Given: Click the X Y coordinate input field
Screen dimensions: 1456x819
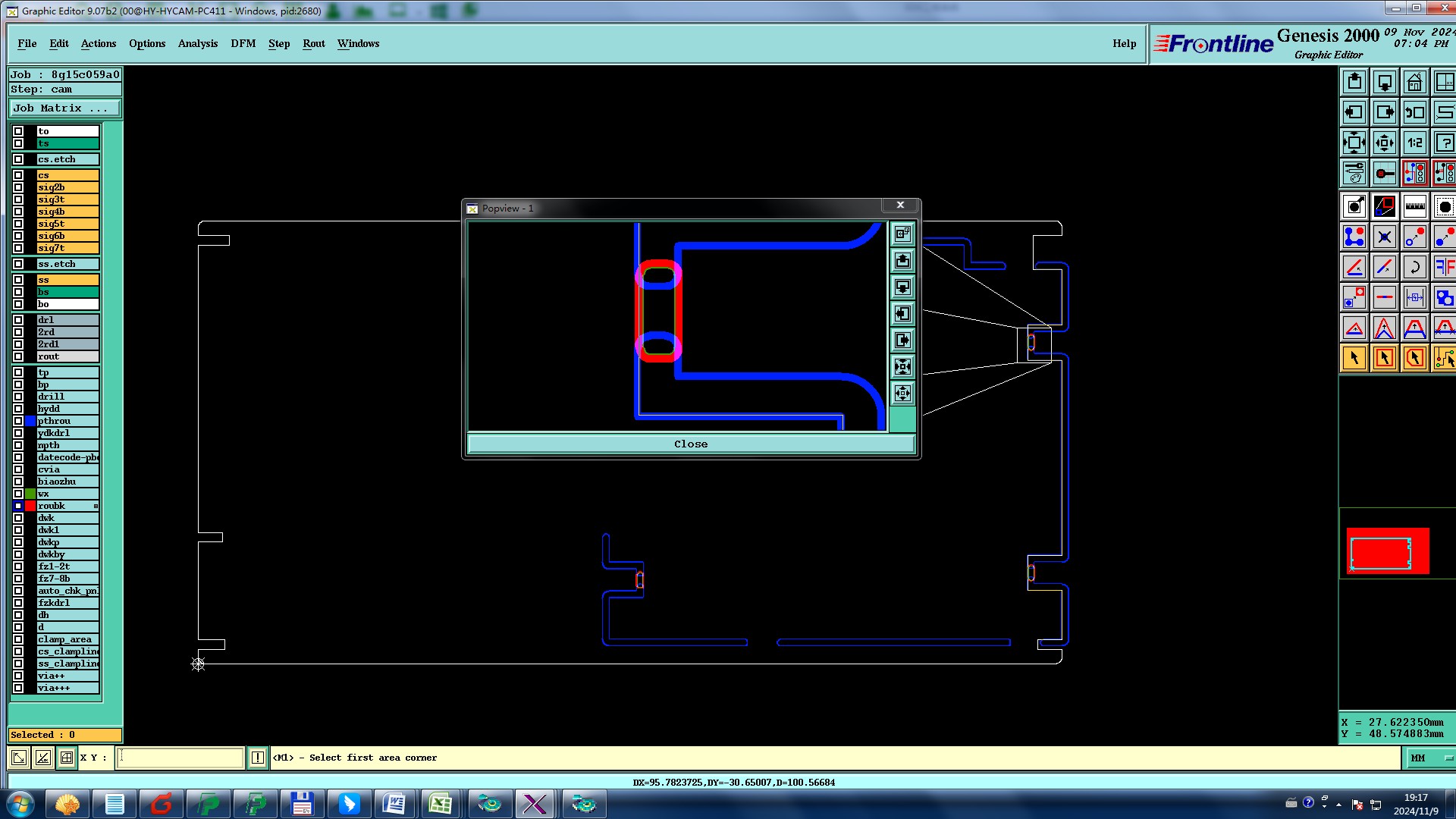Looking at the screenshot, I should click(x=180, y=758).
